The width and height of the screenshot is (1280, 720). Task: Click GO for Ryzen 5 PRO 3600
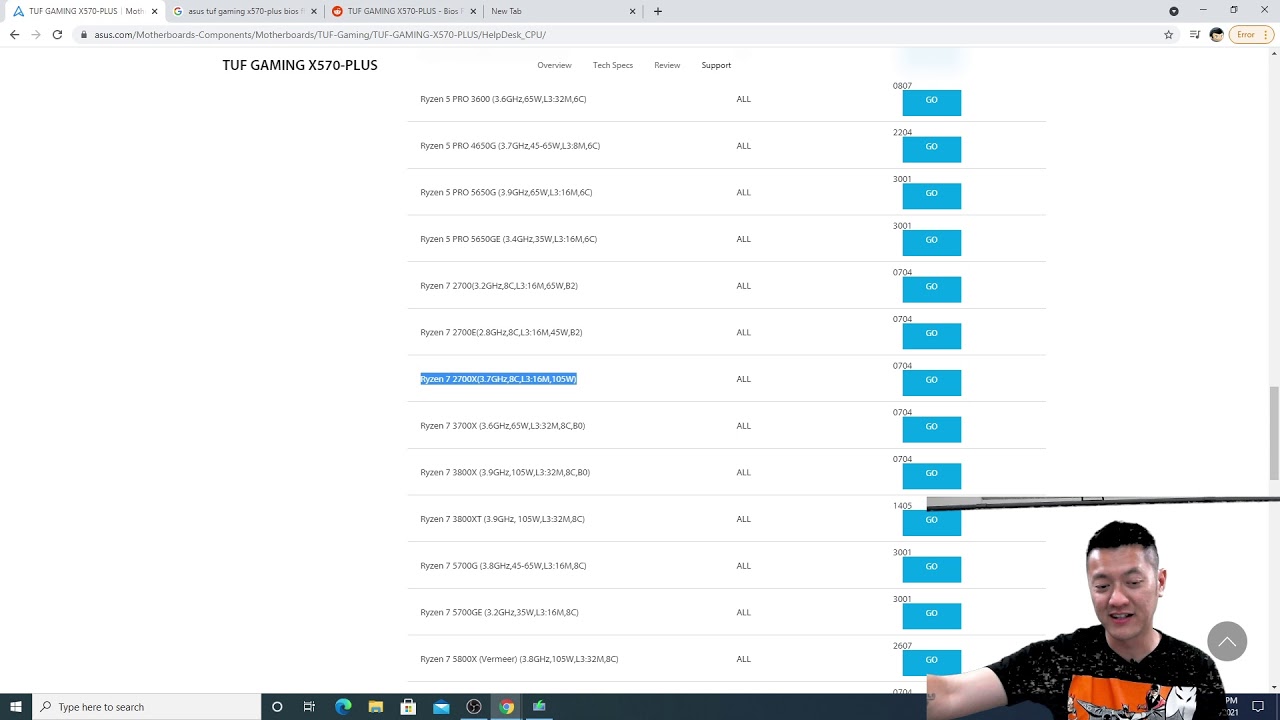[931, 101]
